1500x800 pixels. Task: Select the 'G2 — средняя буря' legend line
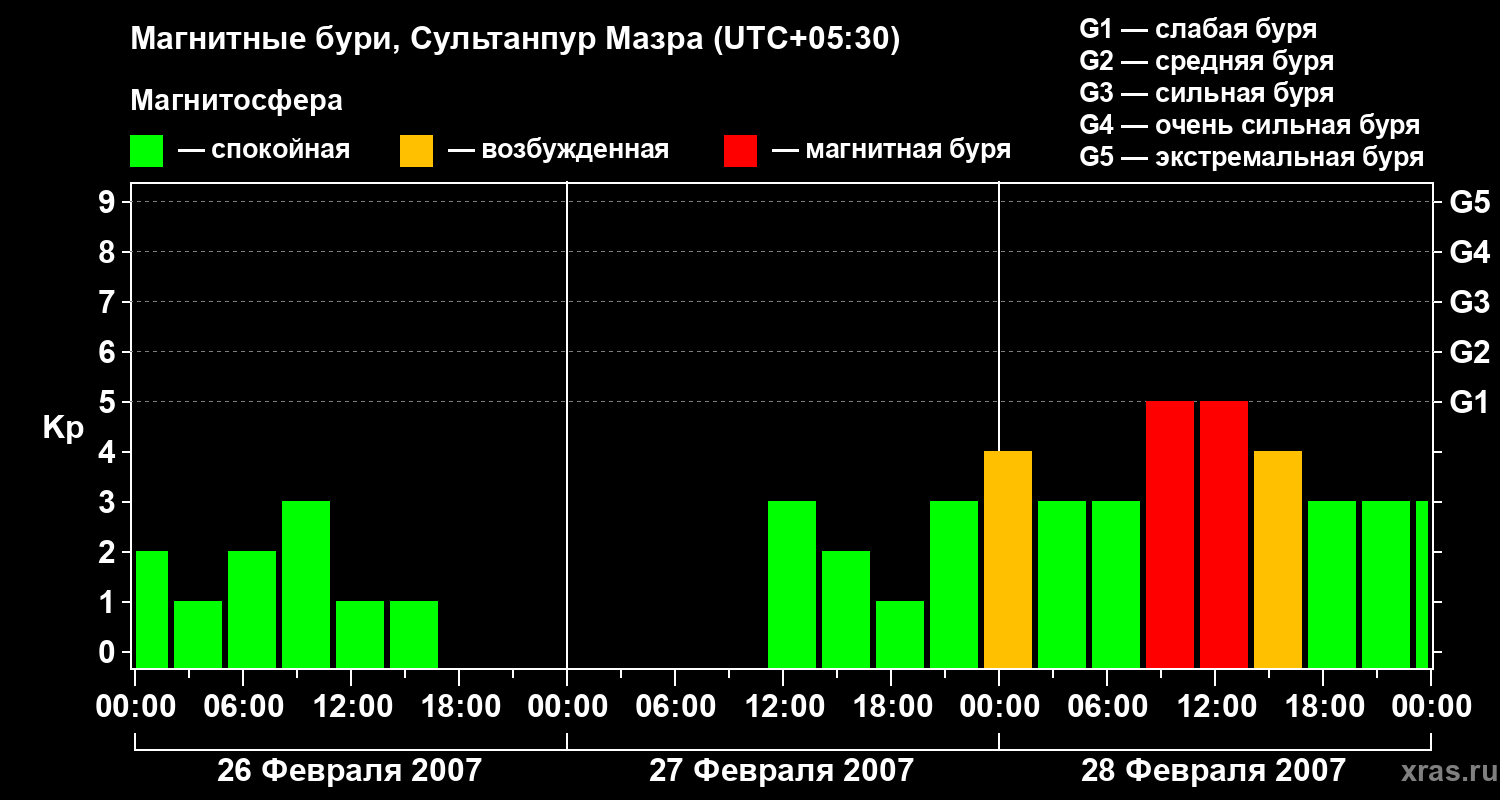coord(1206,61)
